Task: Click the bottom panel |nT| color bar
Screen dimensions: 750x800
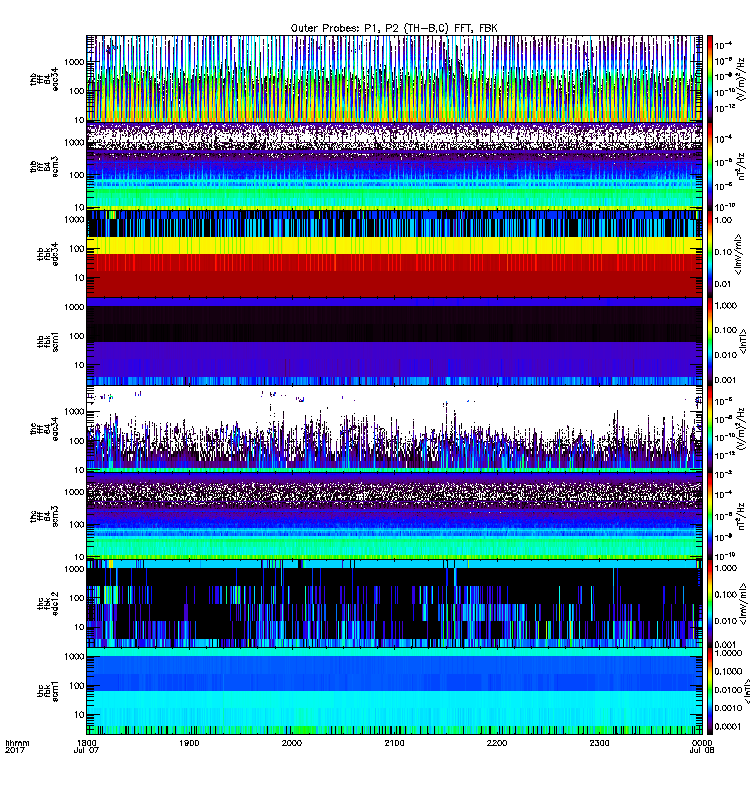Action: tap(709, 691)
